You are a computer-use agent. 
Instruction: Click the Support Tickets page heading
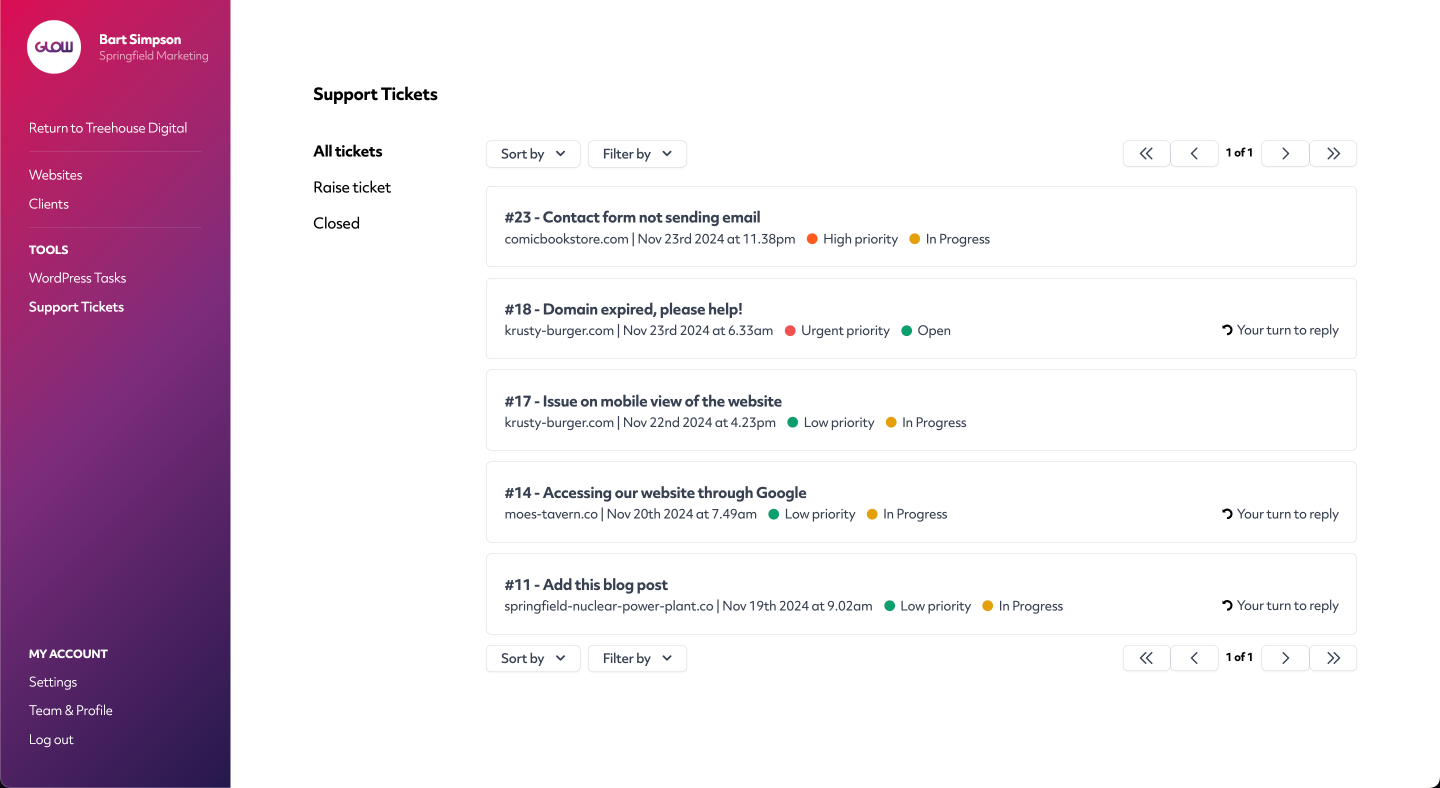point(375,94)
